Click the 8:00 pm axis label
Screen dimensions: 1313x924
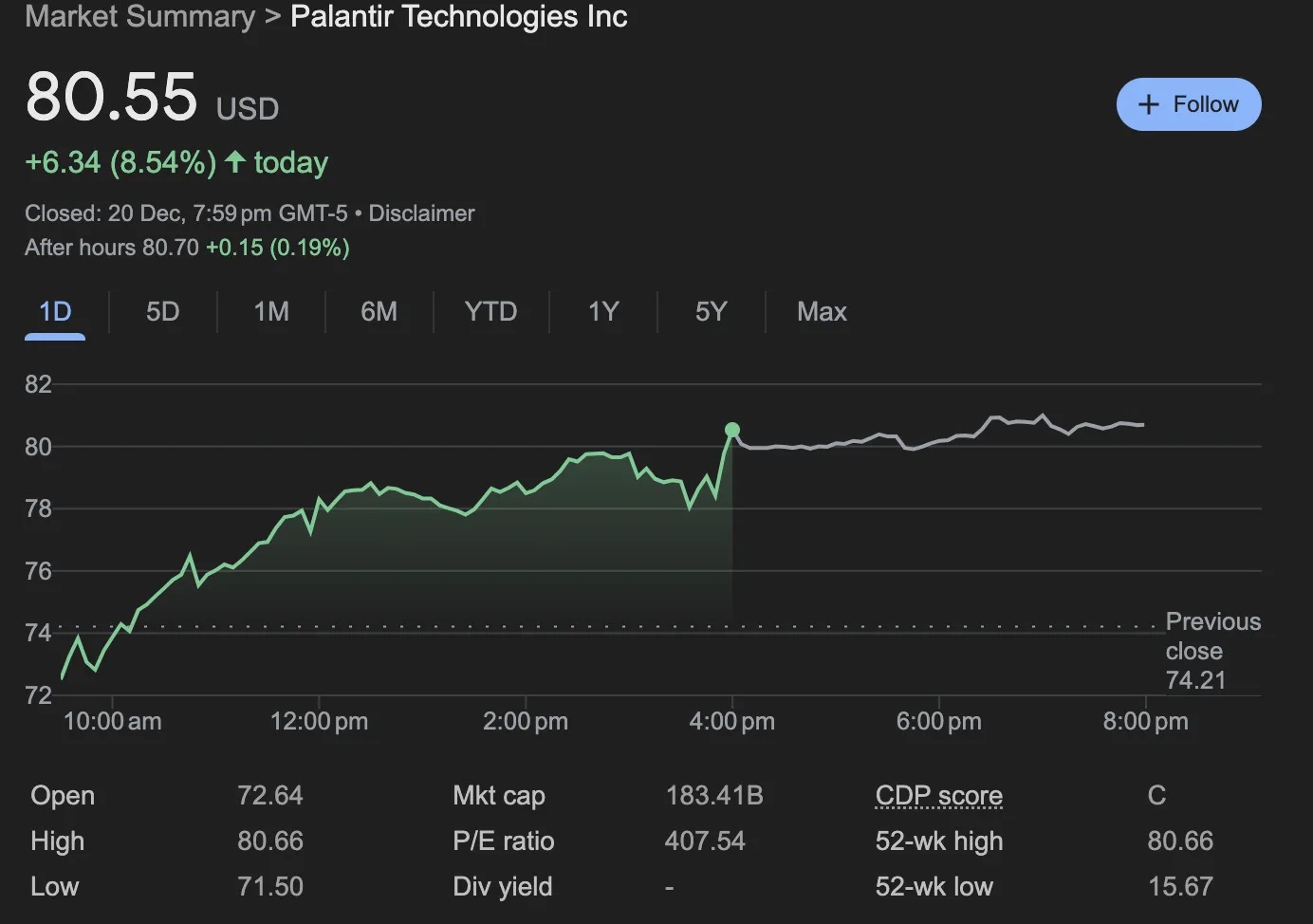1145,722
